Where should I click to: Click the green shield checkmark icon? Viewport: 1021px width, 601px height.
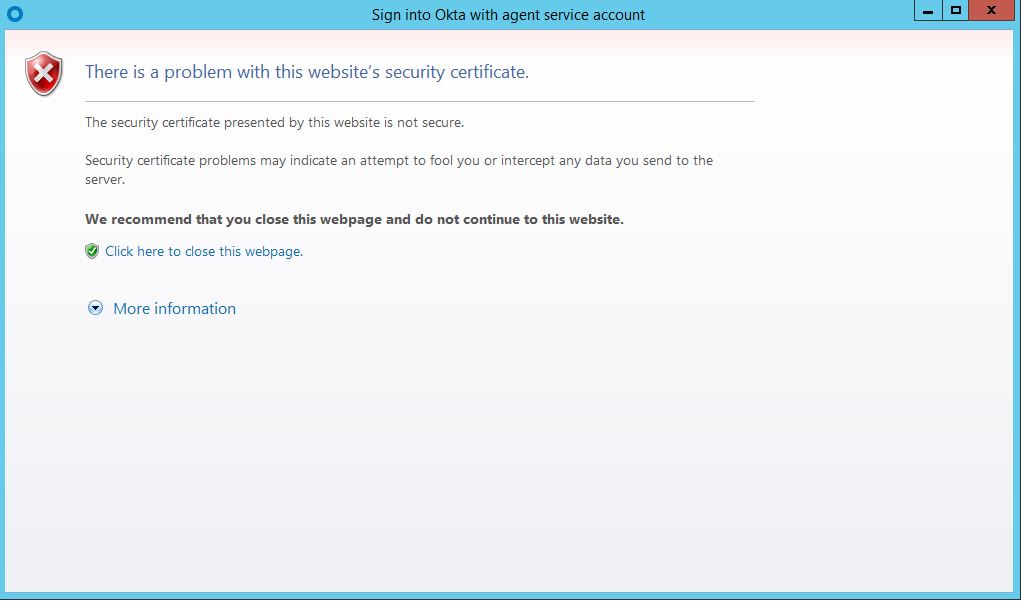(x=92, y=251)
